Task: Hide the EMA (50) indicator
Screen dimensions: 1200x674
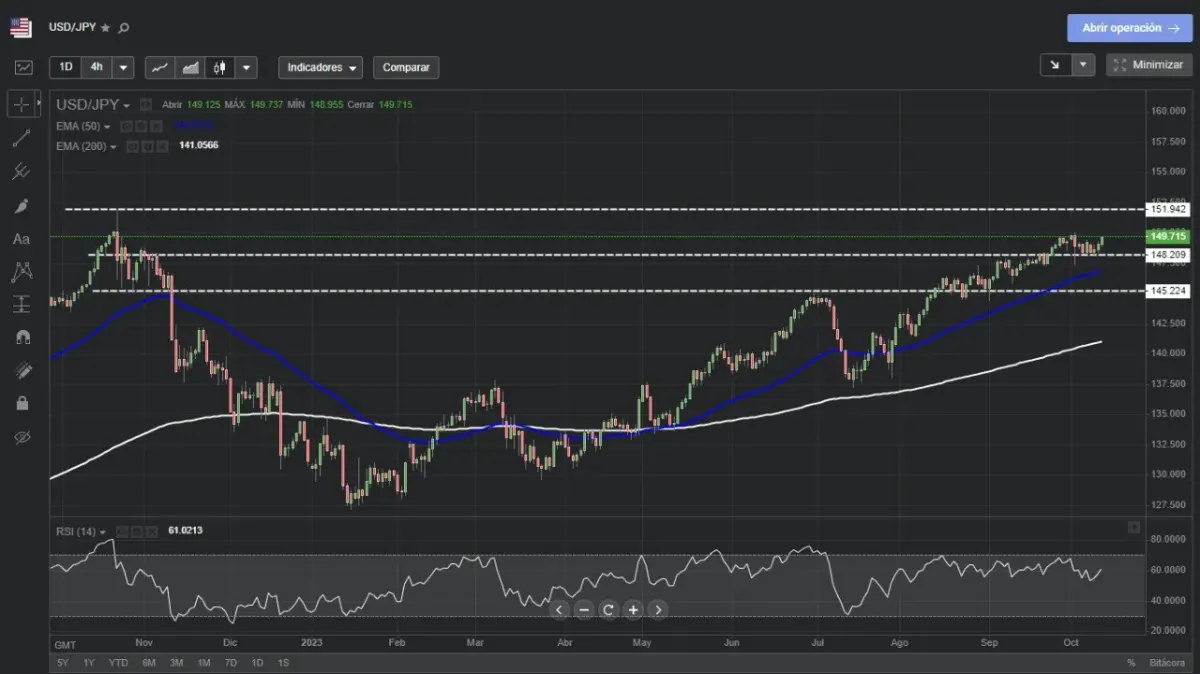Action: click(x=126, y=127)
